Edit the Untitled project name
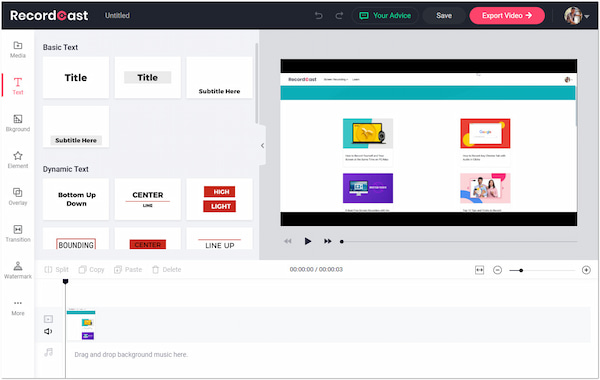600x380 pixels. [117, 16]
